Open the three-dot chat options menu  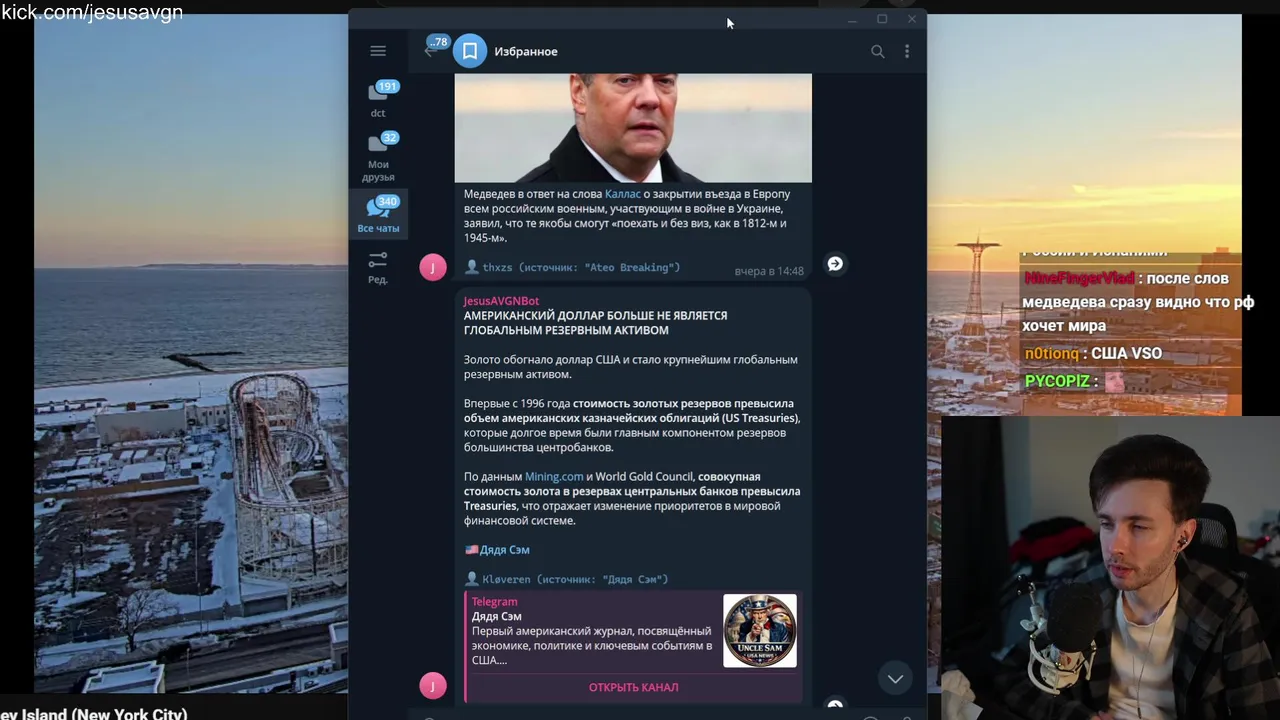(907, 51)
